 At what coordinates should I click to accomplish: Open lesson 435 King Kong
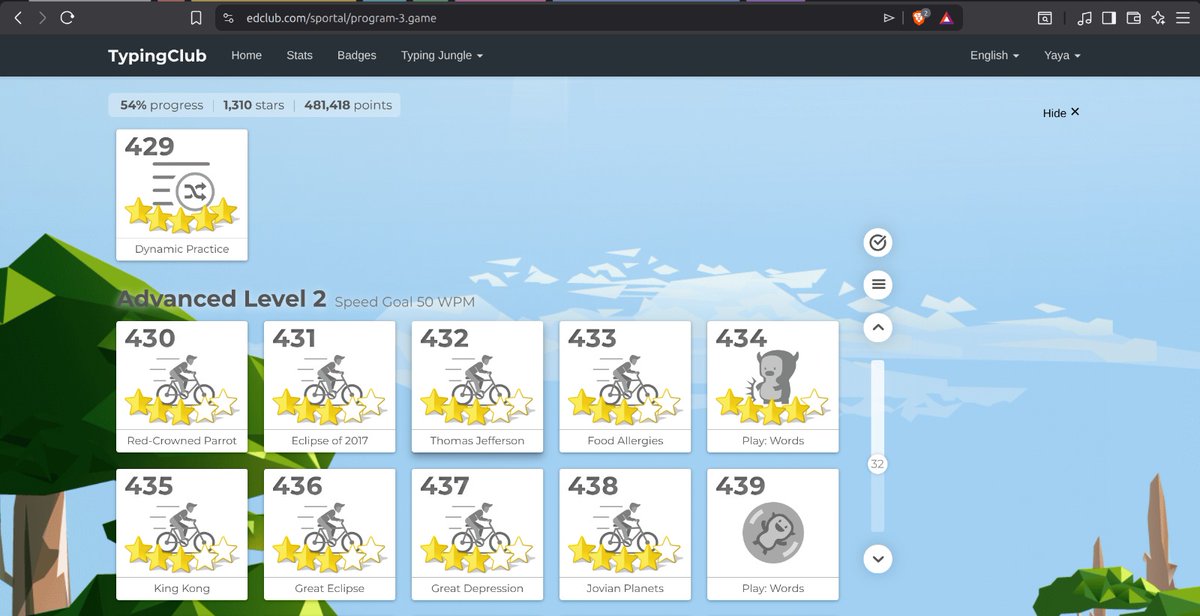click(x=182, y=534)
